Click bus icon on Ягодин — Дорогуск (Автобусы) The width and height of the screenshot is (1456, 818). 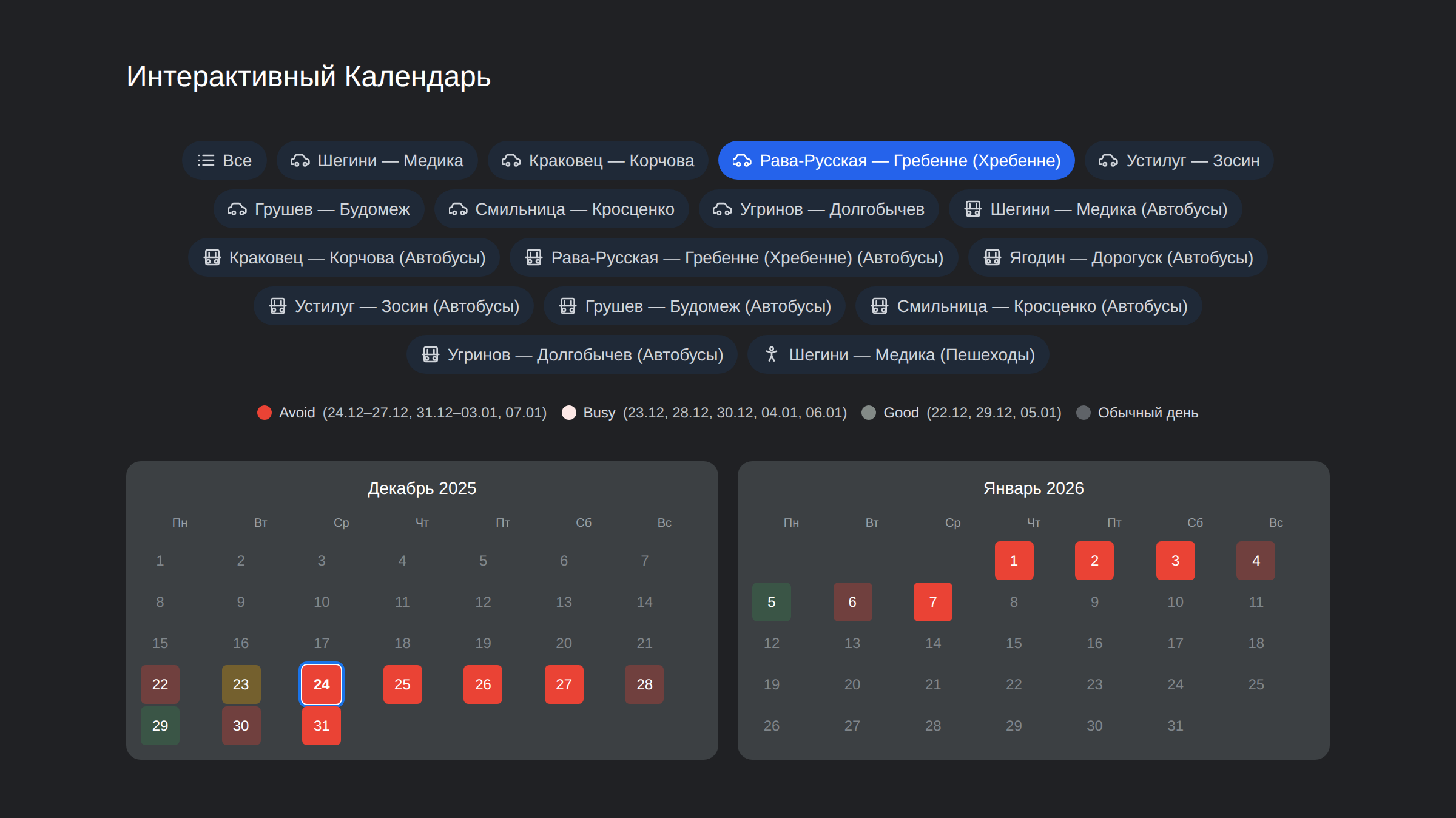(992, 257)
